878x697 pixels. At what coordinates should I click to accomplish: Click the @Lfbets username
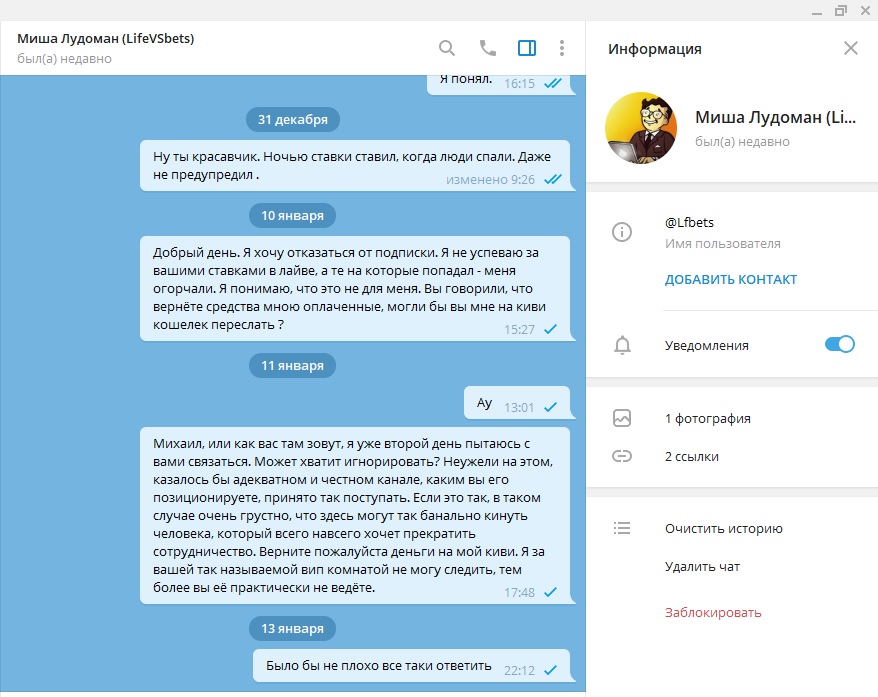click(689, 222)
